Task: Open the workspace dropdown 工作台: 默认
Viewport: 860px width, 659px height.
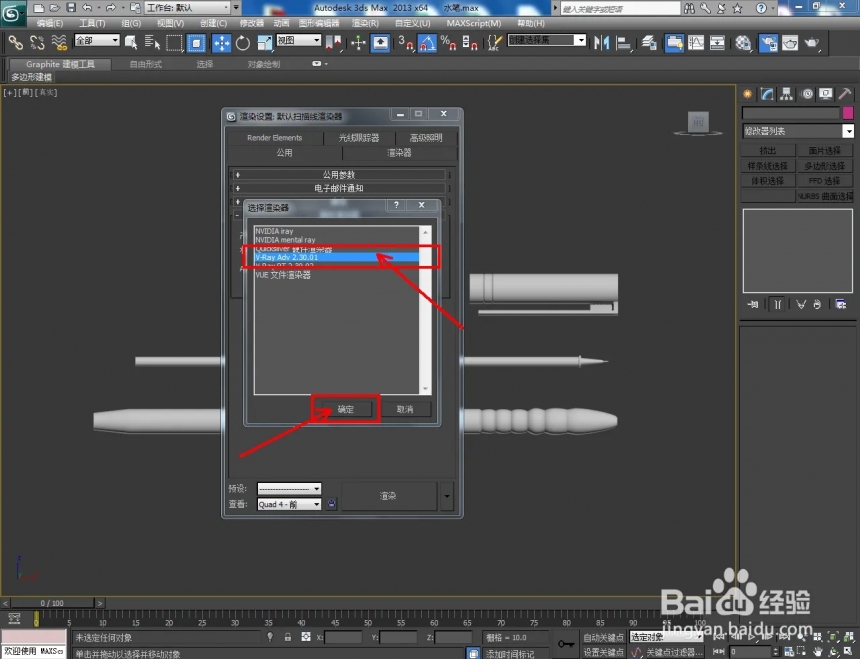Action: [188, 8]
